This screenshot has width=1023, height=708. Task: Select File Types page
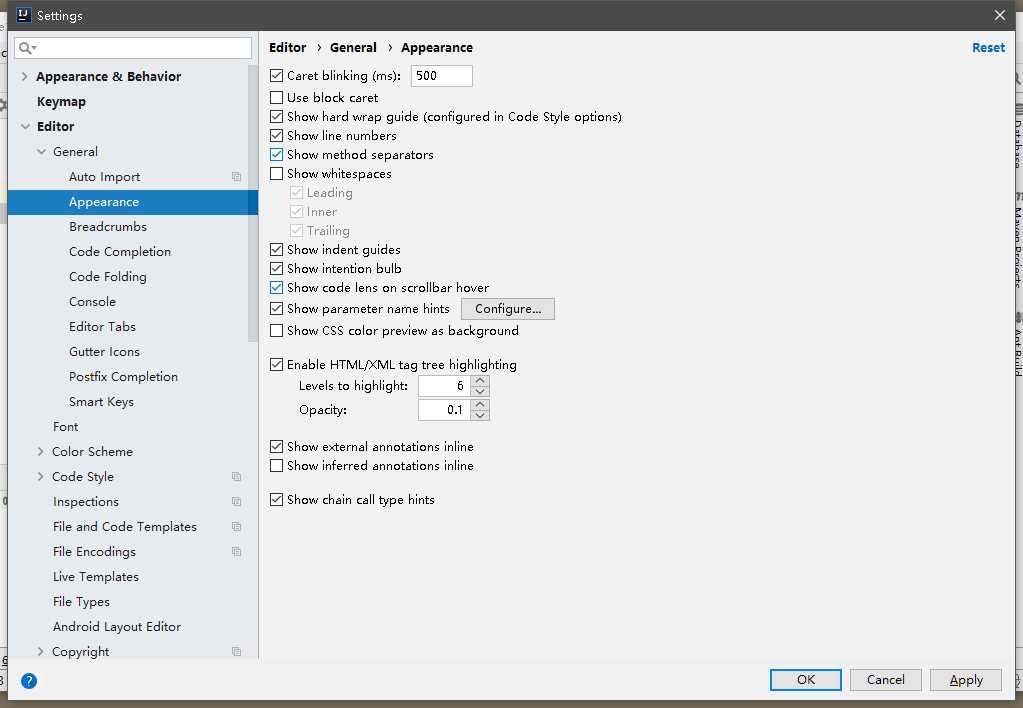(81, 602)
